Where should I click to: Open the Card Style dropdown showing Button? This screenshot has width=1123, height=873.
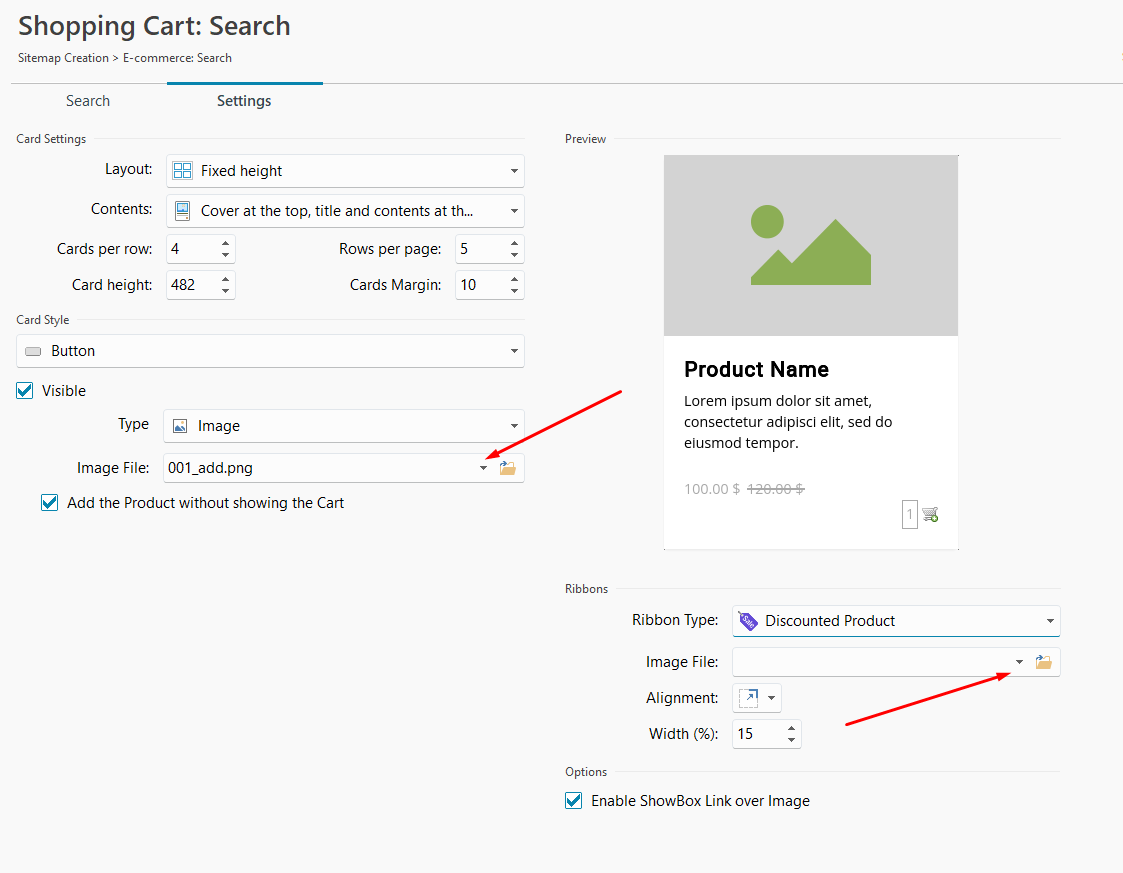[270, 351]
